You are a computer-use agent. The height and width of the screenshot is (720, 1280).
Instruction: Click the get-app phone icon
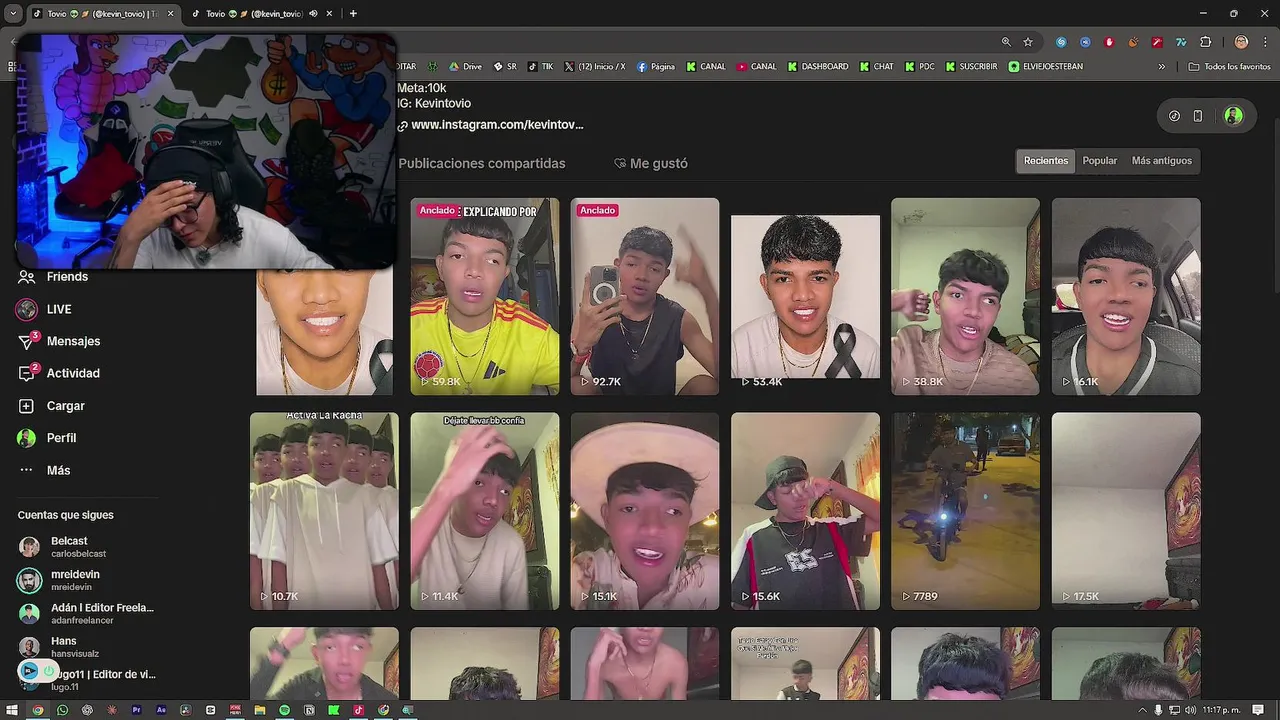point(1198,116)
